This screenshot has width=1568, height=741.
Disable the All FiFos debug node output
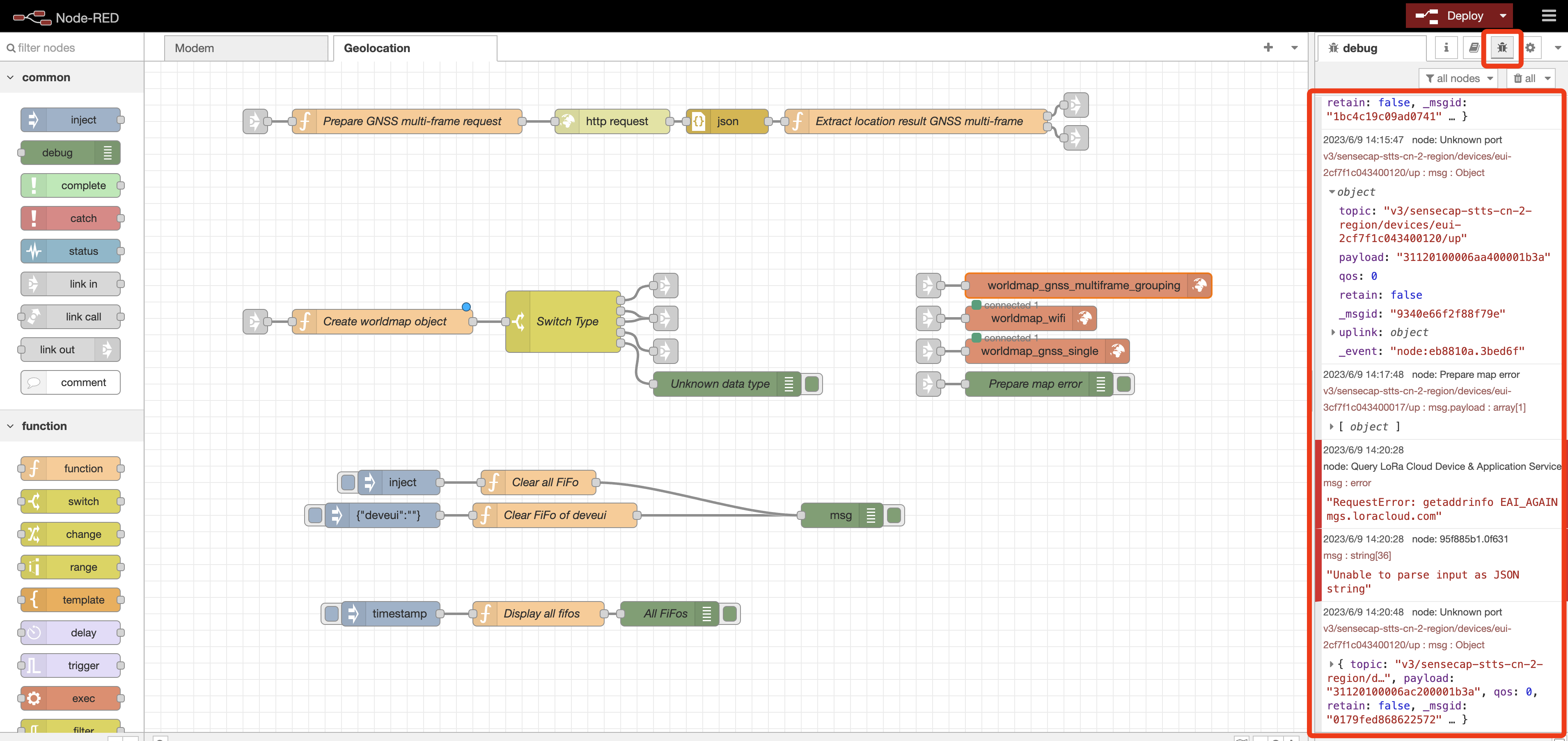730,613
